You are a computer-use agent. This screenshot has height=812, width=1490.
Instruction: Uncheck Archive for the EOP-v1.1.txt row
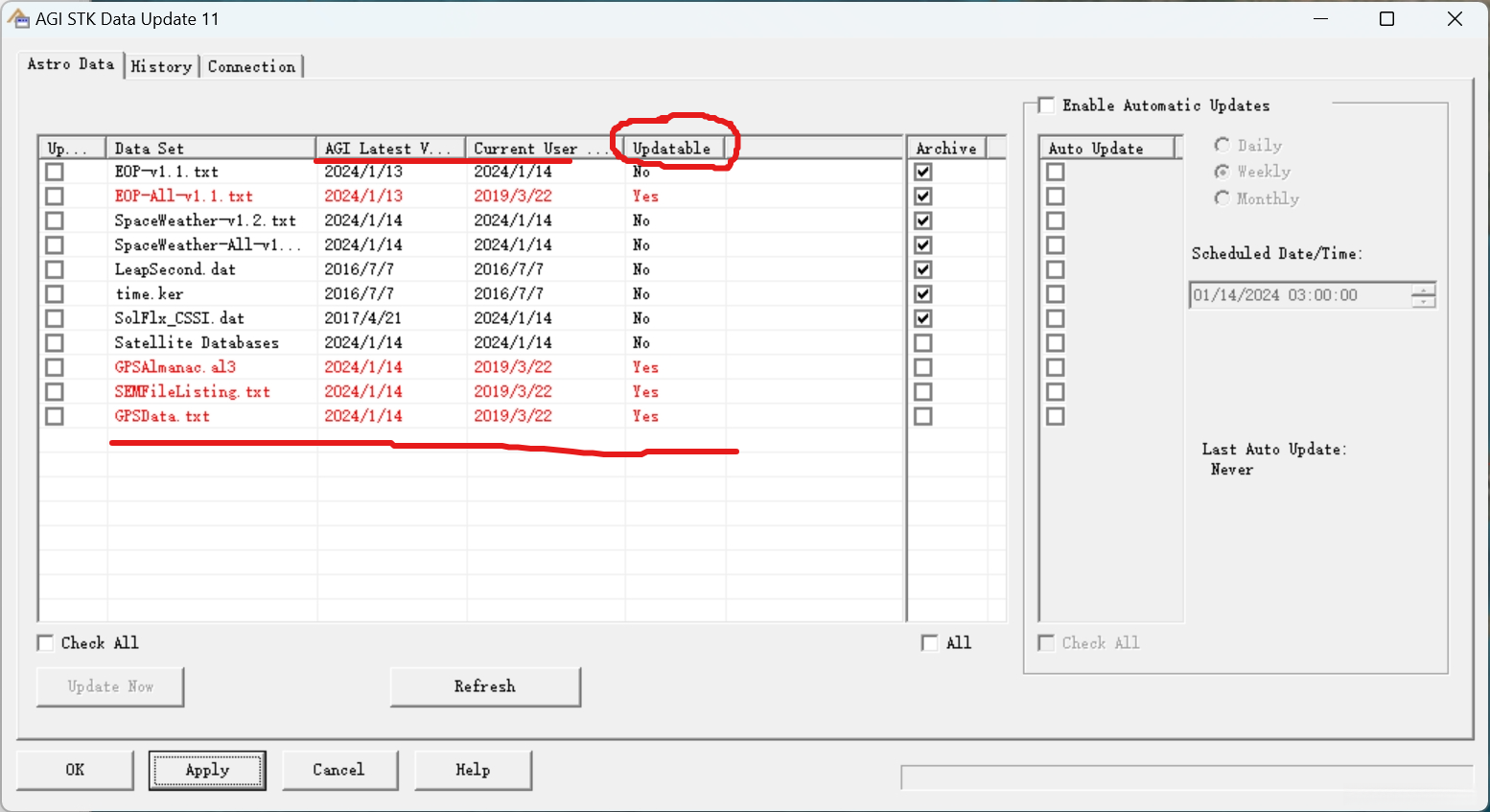click(923, 172)
